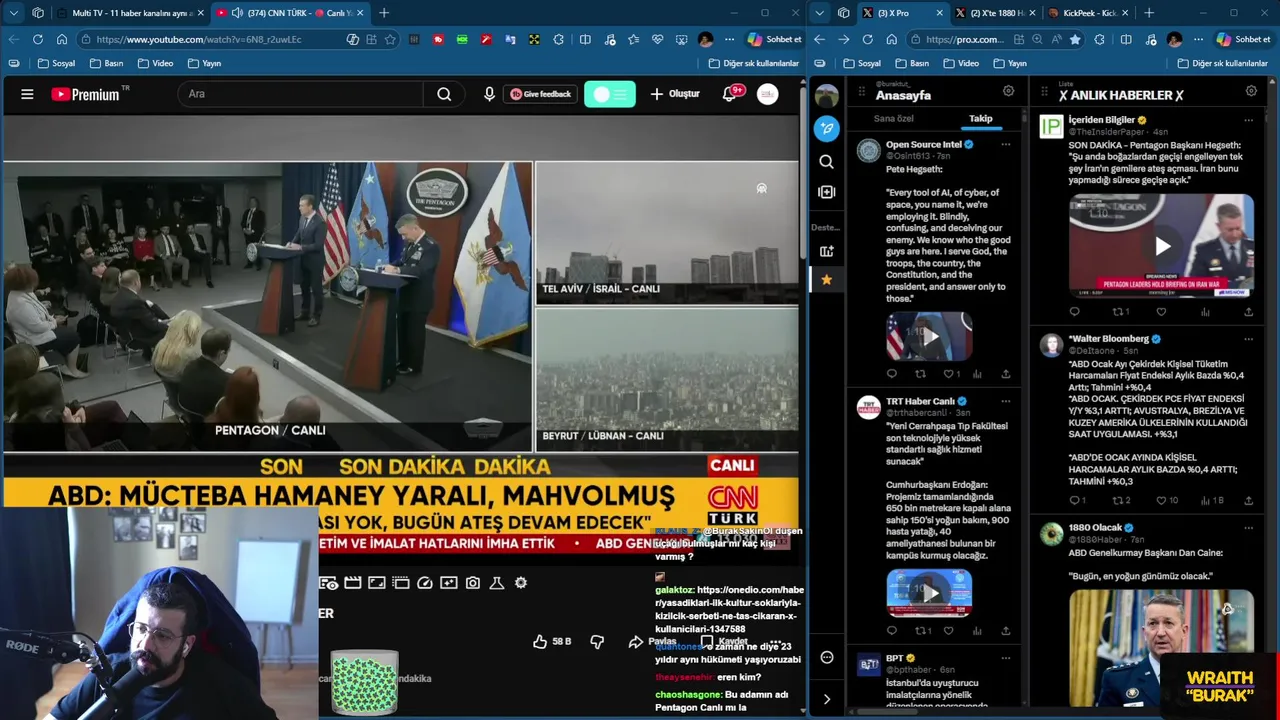Expand more options on Open Source Intel post
The image size is (1280, 720).
pos(1005,145)
